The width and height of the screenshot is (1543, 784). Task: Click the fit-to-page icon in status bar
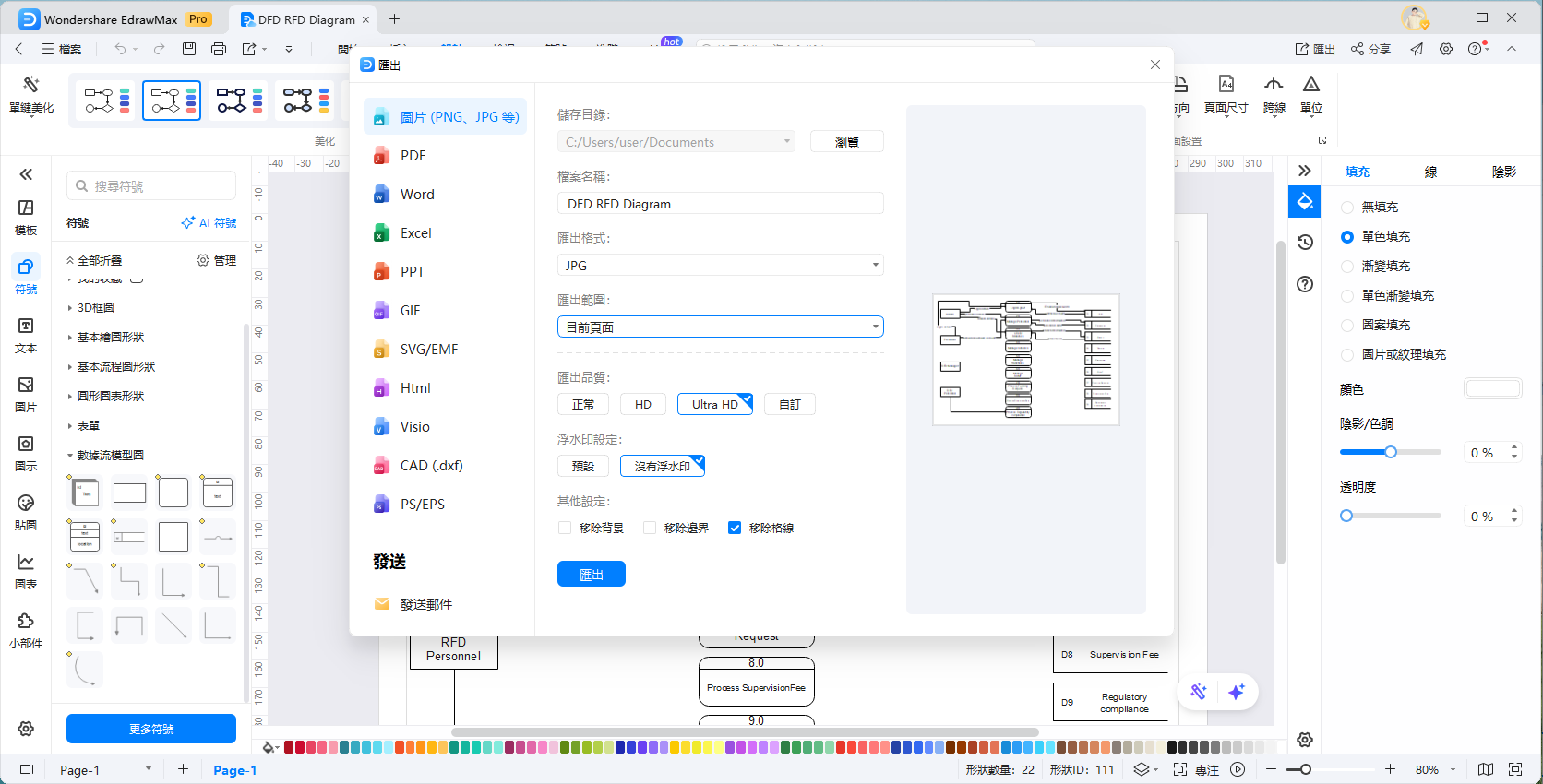(1514, 769)
